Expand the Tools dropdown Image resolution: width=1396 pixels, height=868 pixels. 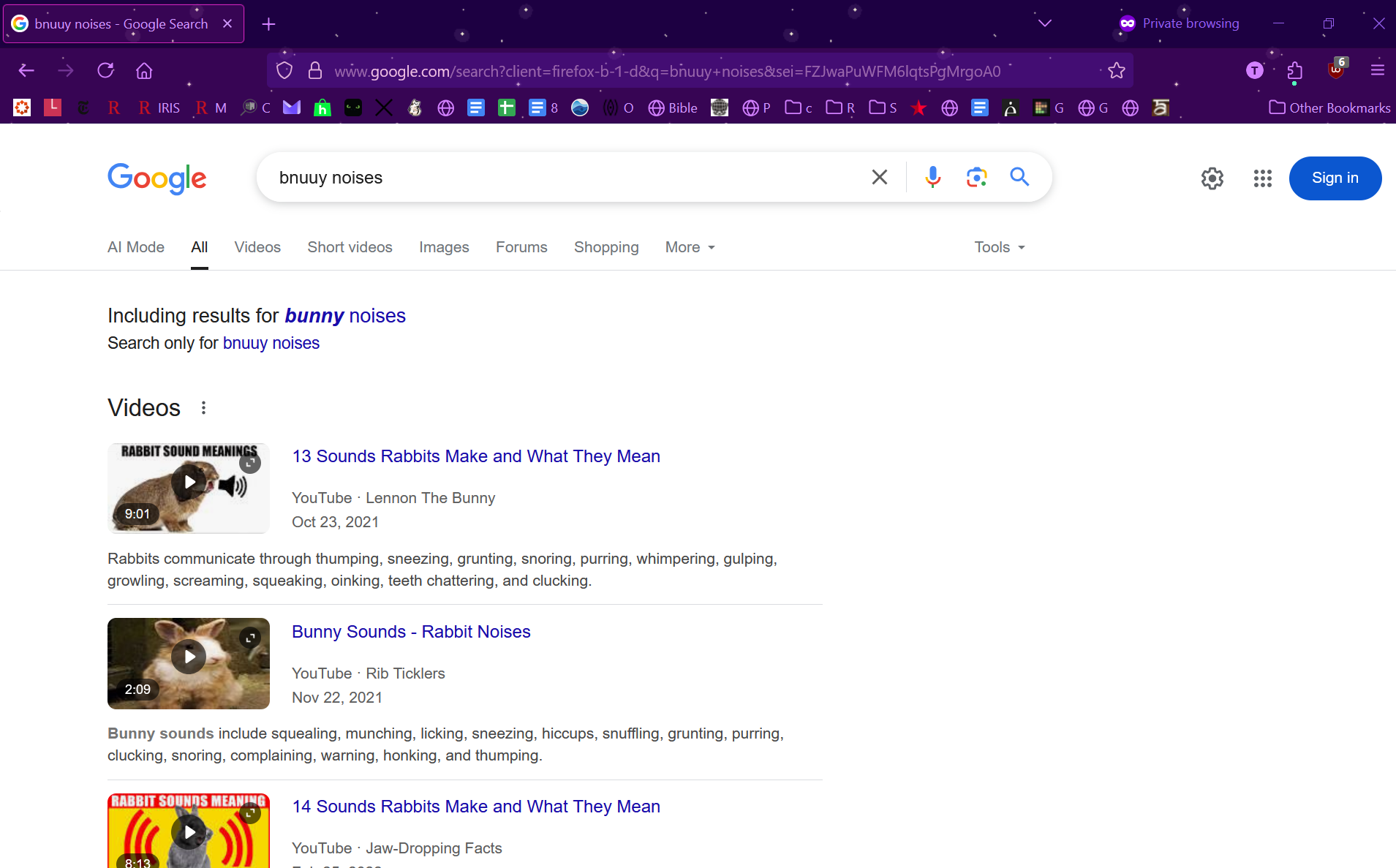point(1000,247)
